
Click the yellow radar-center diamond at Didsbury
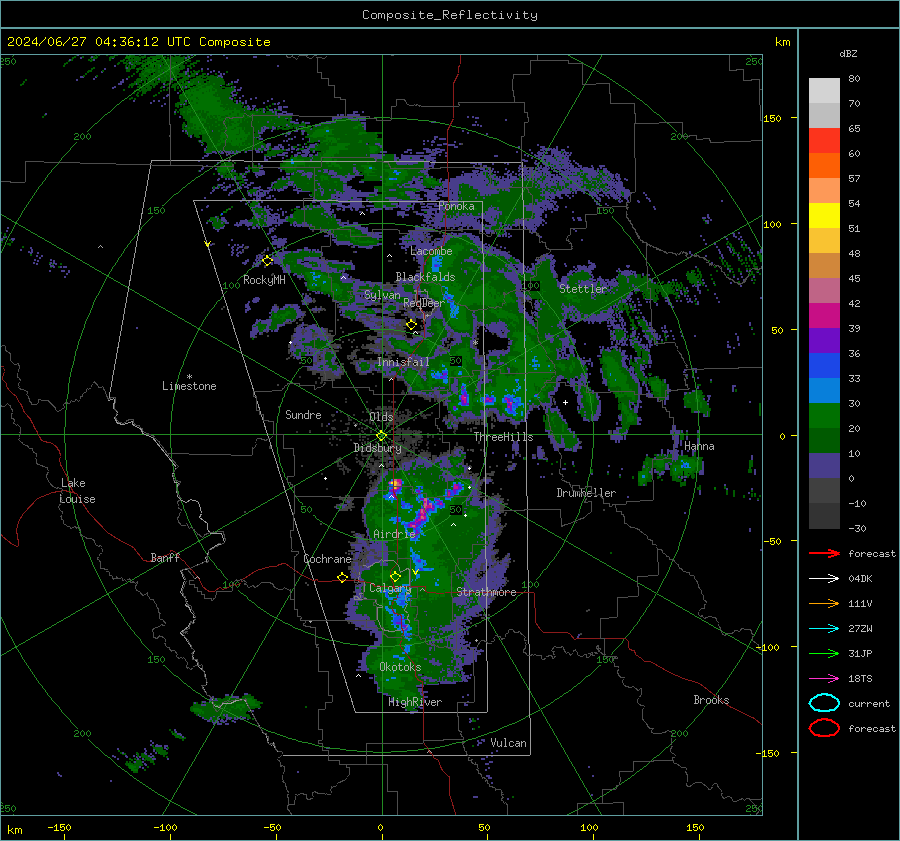coord(381,436)
